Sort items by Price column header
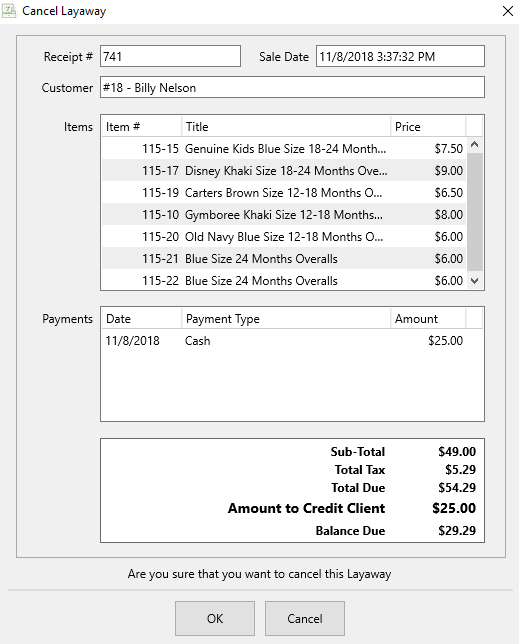The width and height of the screenshot is (519, 644). pyautogui.click(x=428, y=126)
